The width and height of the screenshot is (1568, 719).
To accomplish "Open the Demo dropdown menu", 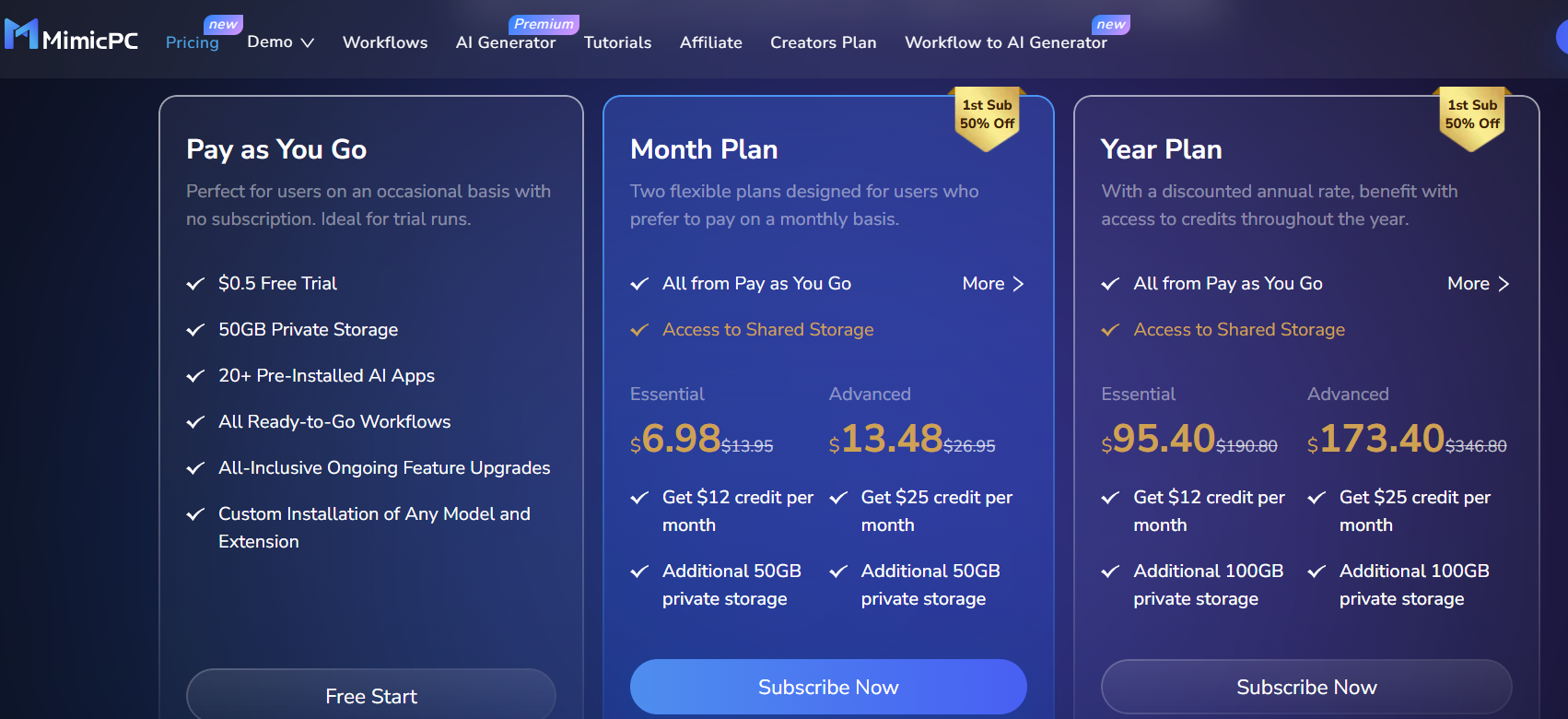I will (x=280, y=42).
